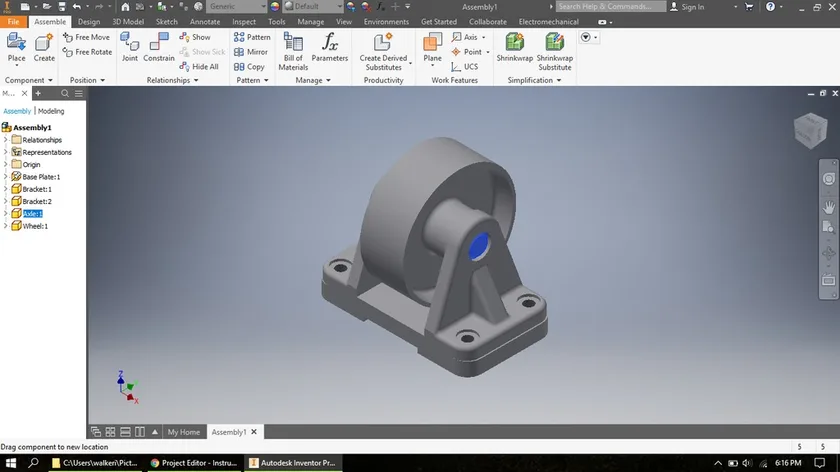
Task: Expand the Wheel:1 node
Action: tap(6, 226)
